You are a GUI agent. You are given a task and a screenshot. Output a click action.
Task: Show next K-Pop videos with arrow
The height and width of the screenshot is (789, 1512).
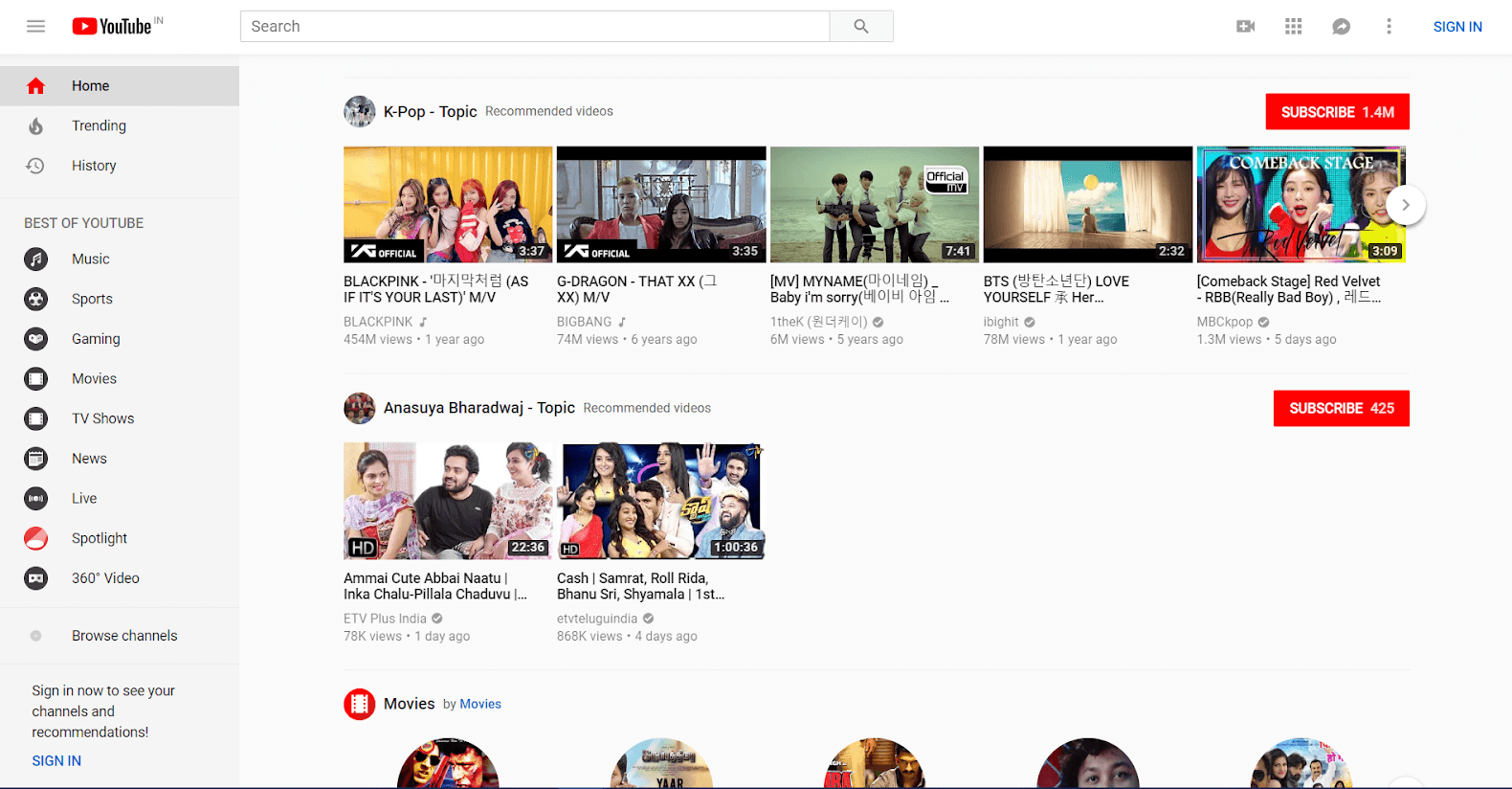pos(1406,205)
